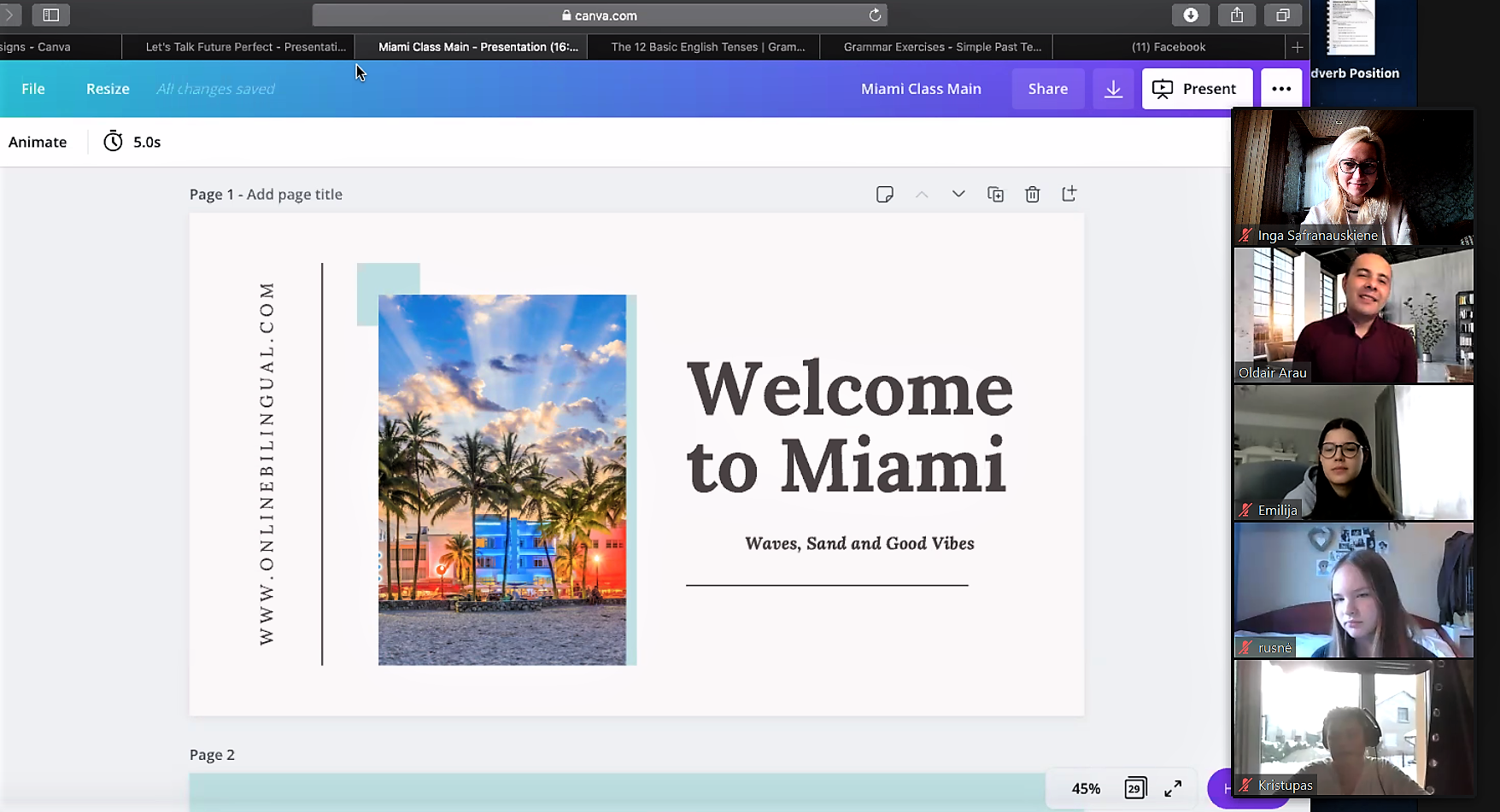This screenshot has width=1500, height=812.
Task: Open the three-dots more options menu
Action: pos(1280,89)
